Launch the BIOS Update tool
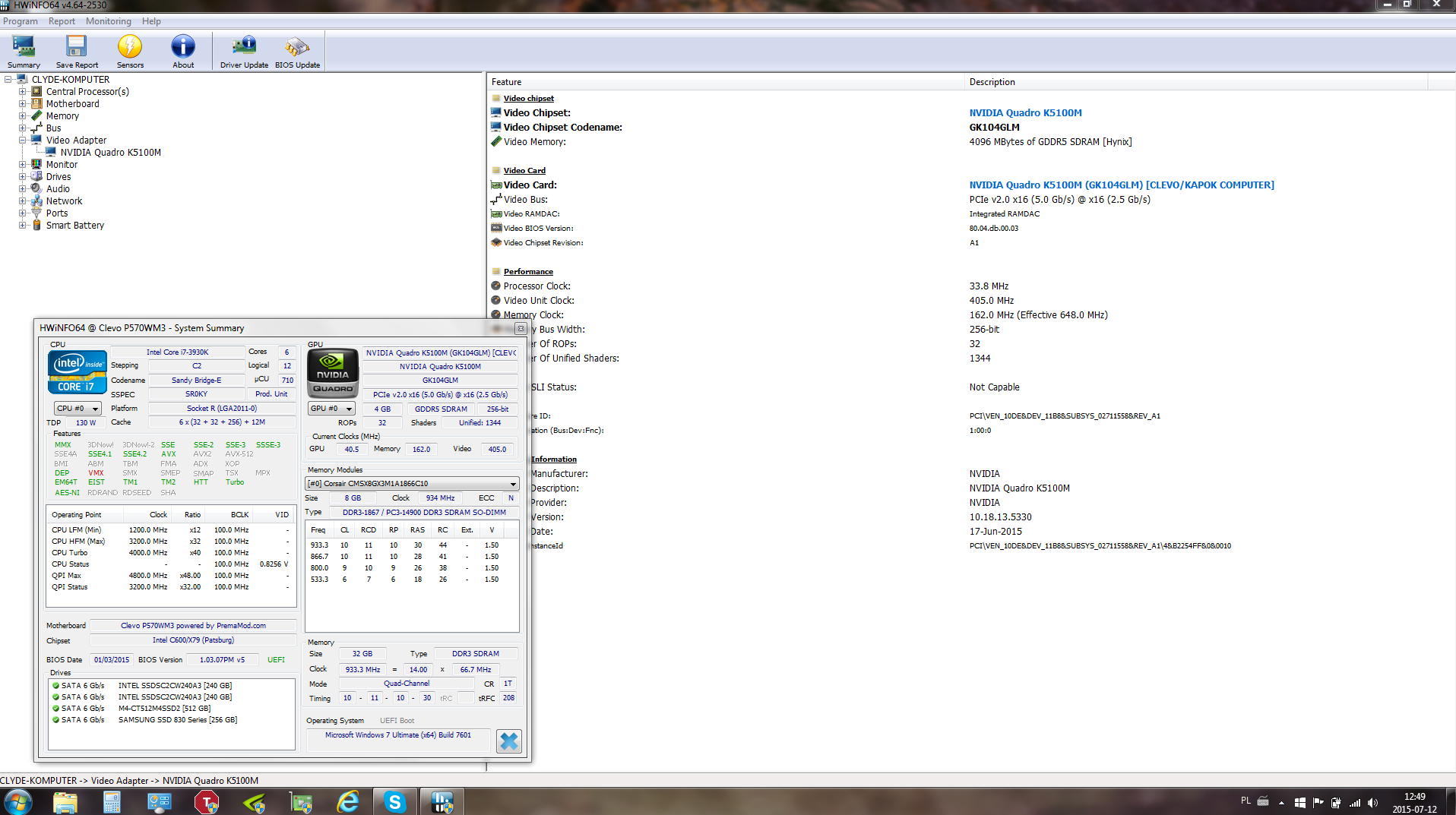This screenshot has height=815, width=1456. pos(297,52)
